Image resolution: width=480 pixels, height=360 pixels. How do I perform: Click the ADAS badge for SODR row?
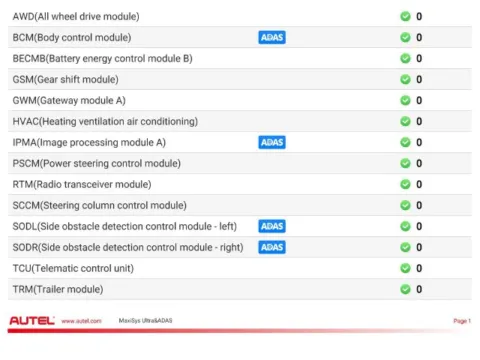click(272, 247)
